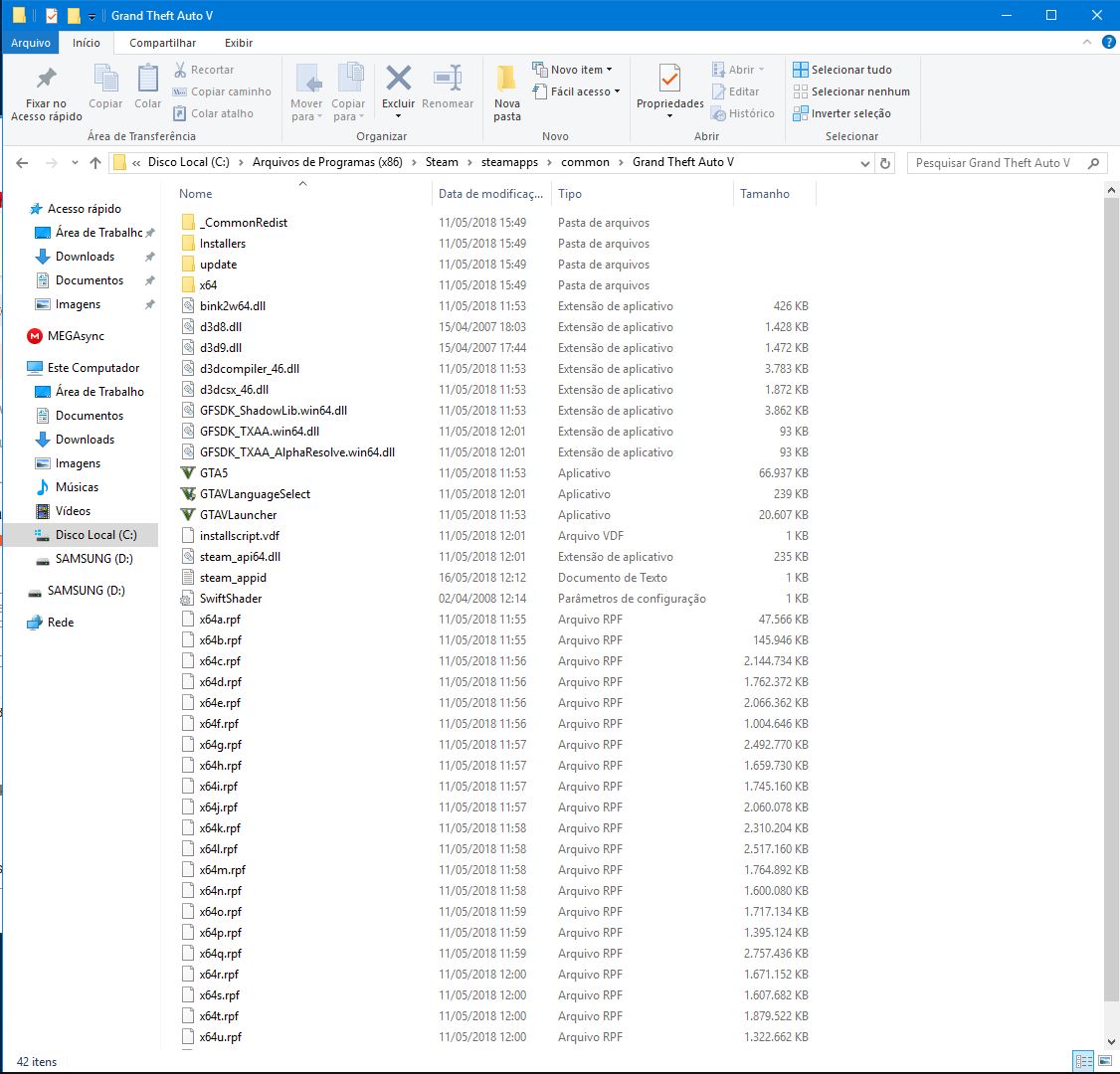Click Selecionar tudo
The height and width of the screenshot is (1074, 1120).
click(842, 70)
